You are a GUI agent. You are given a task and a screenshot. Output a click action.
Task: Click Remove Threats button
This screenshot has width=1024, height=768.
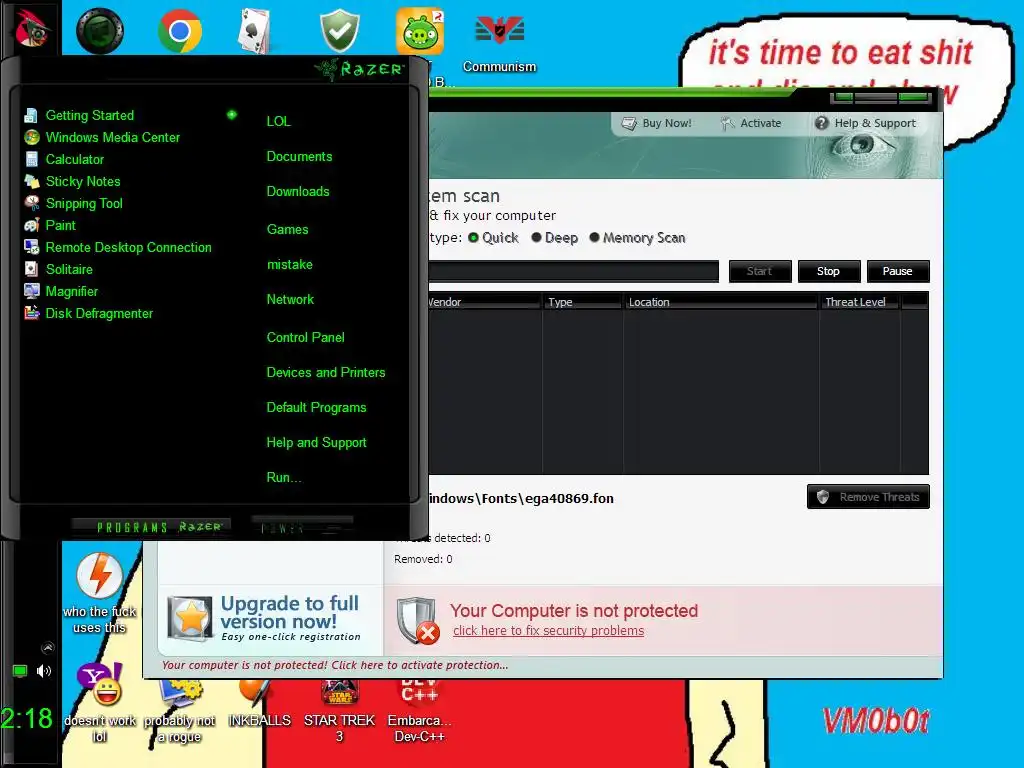click(869, 497)
